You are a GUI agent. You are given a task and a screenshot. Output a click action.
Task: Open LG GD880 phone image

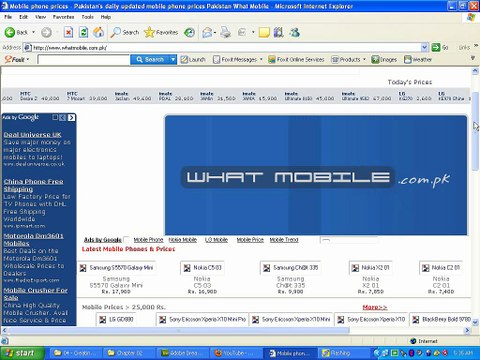point(117,319)
